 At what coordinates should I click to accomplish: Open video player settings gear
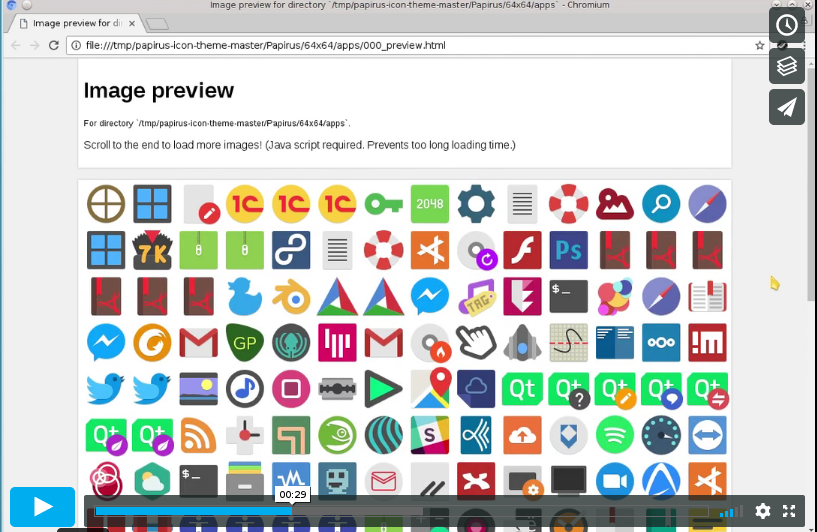(762, 511)
